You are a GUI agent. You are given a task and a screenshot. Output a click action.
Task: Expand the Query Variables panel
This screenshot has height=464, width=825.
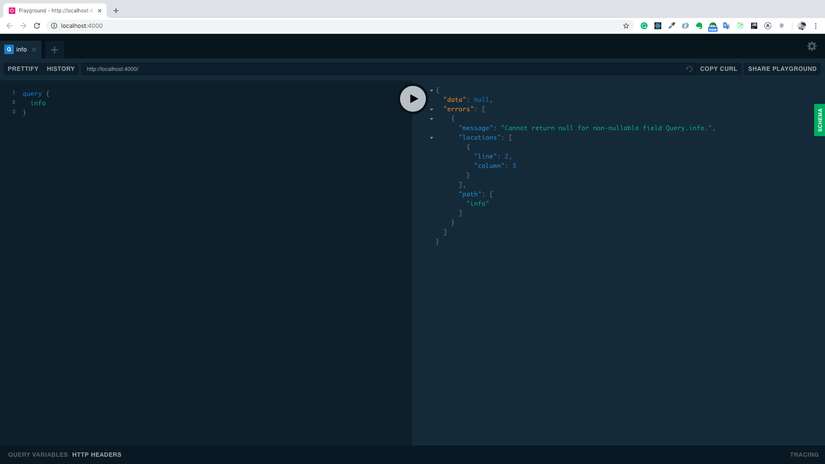38,455
